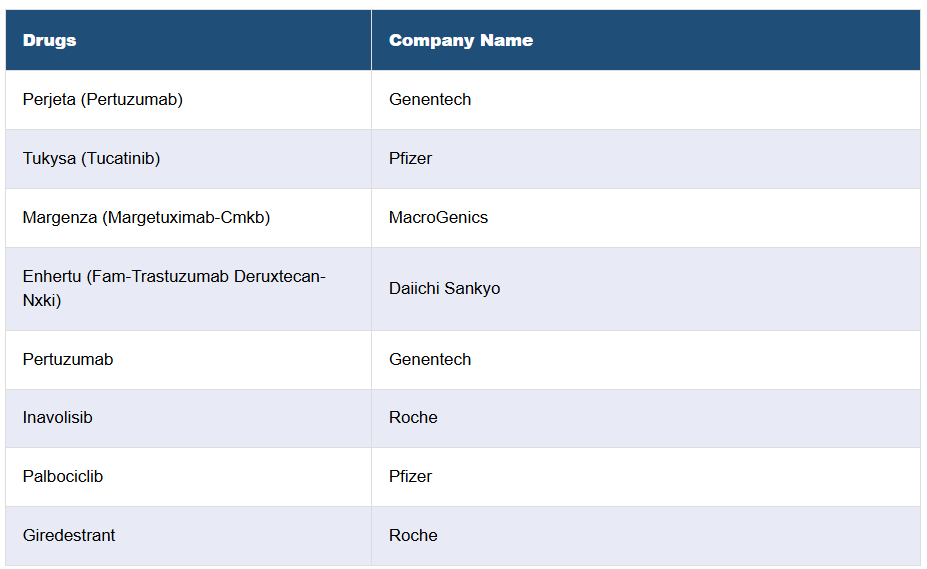Viewport: 927px width, 569px height.
Task: Click Roche next to Giredestrant
Action: [x=414, y=536]
